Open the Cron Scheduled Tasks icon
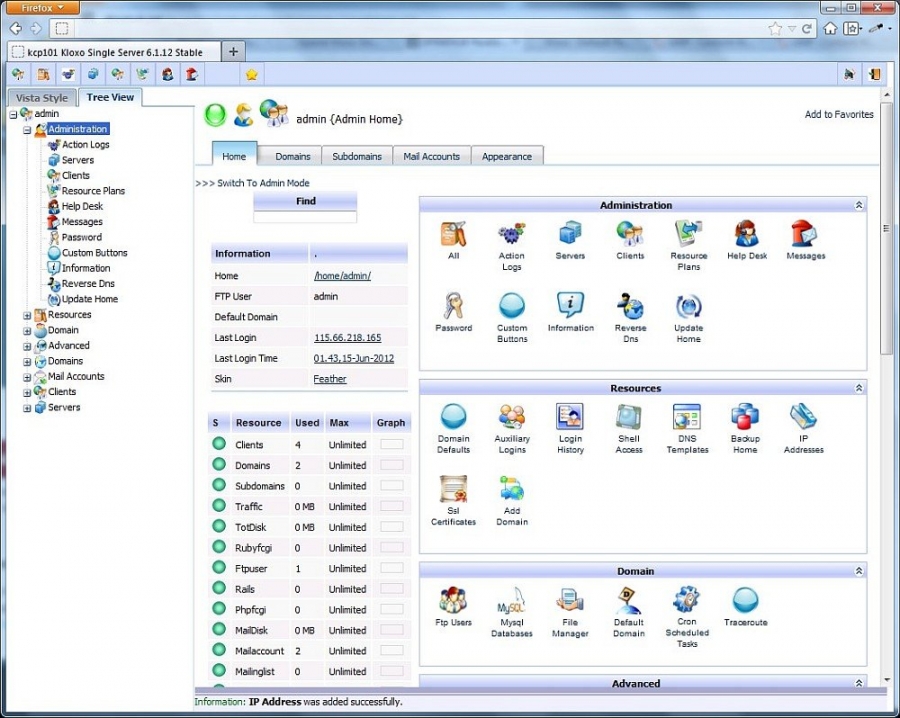Image resolution: width=900 pixels, height=718 pixels. [687, 600]
